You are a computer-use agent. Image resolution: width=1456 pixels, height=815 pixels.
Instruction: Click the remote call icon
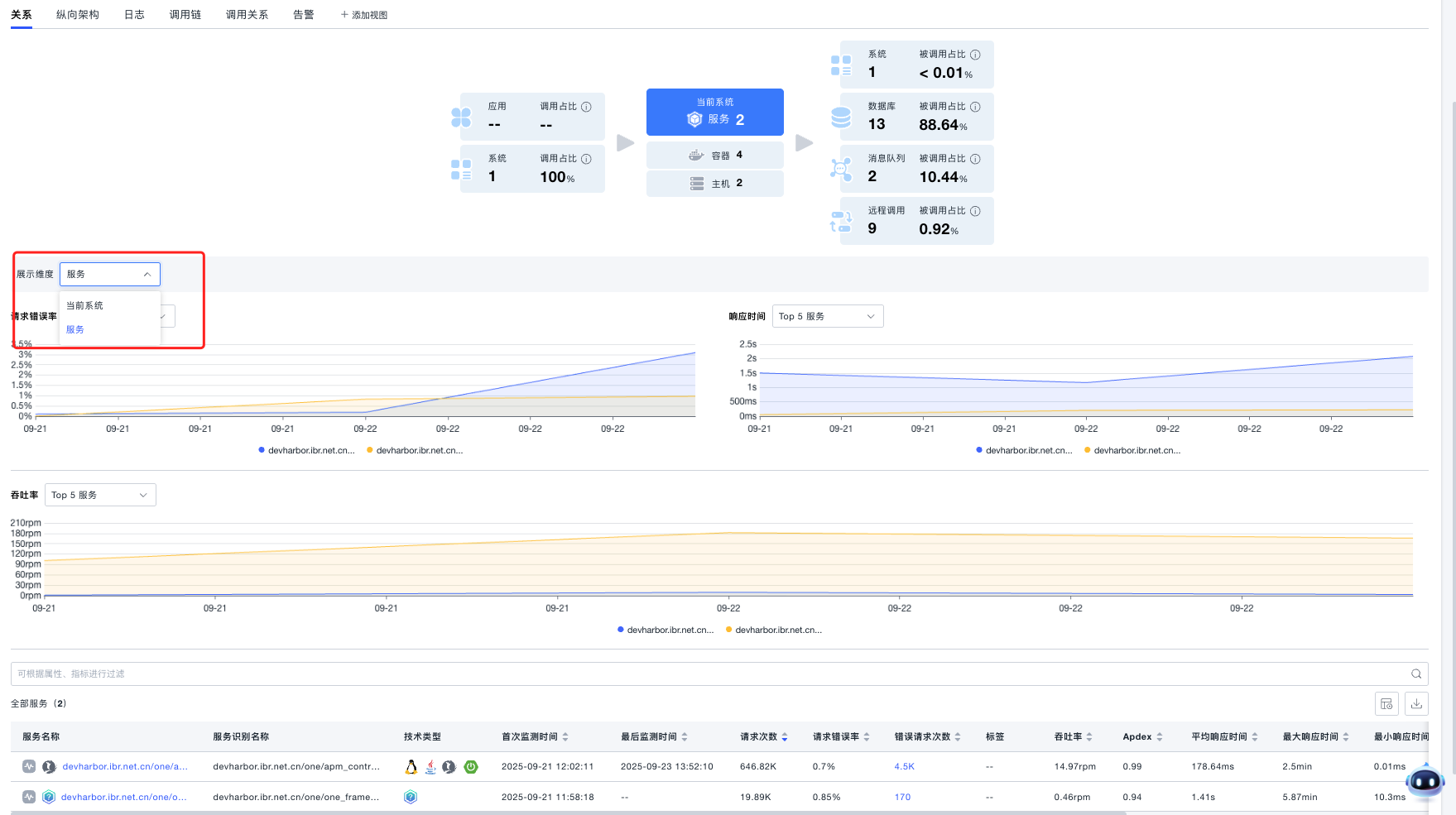click(x=841, y=222)
